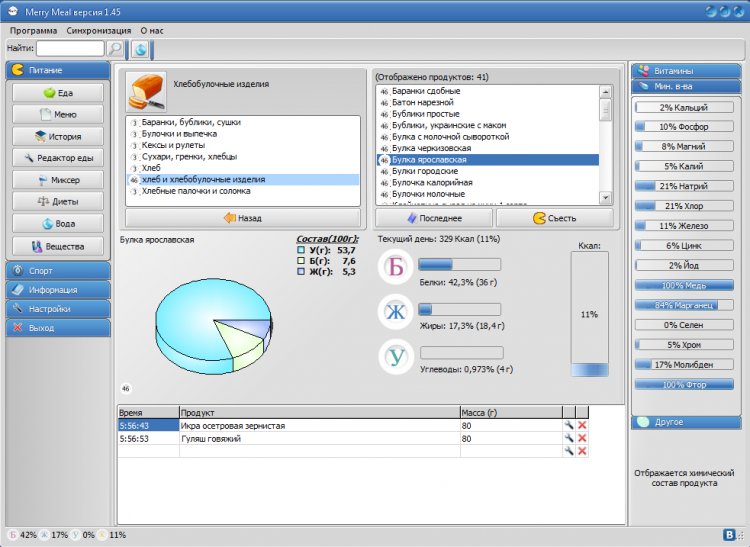Select Булочки молочные product
The image size is (750, 547).
pyautogui.click(x=488, y=194)
